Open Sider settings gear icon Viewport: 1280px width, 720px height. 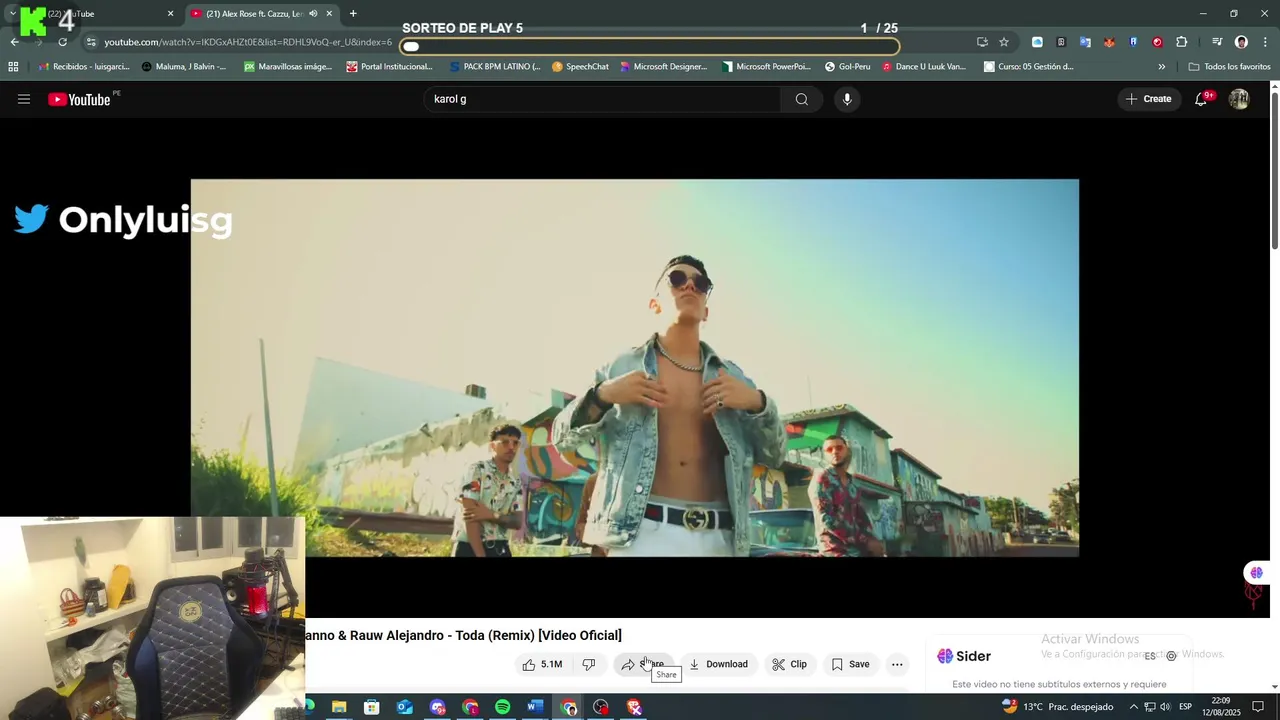point(1171,656)
